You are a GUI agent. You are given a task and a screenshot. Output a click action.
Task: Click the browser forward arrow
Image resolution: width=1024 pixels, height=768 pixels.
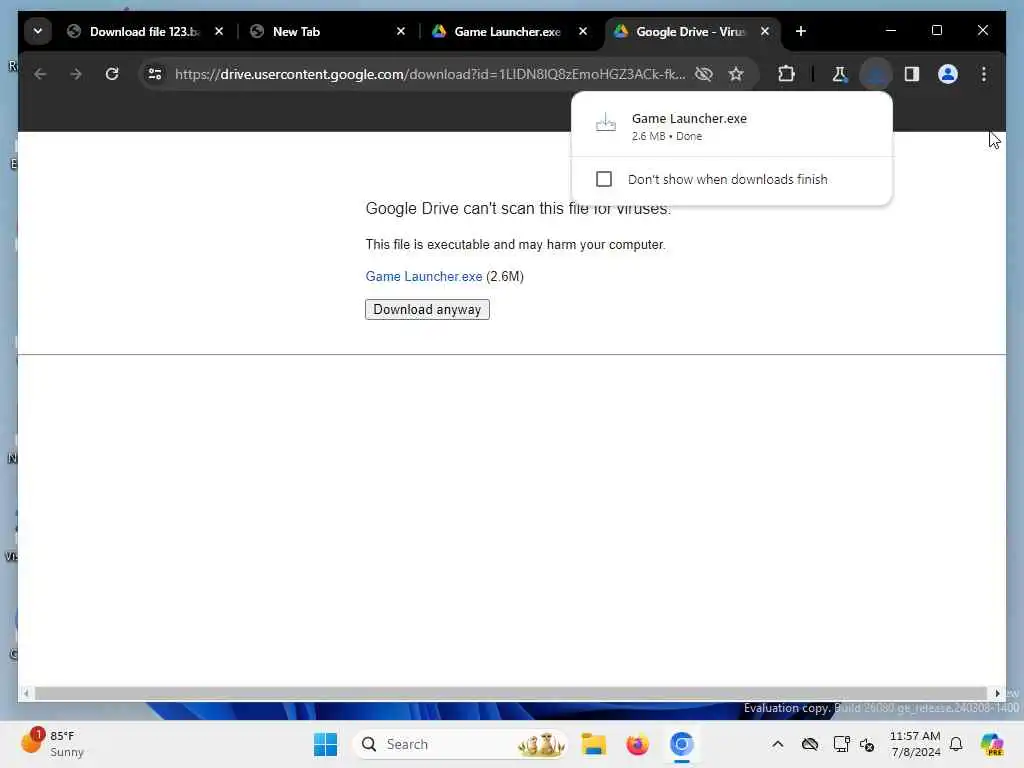pos(76,74)
